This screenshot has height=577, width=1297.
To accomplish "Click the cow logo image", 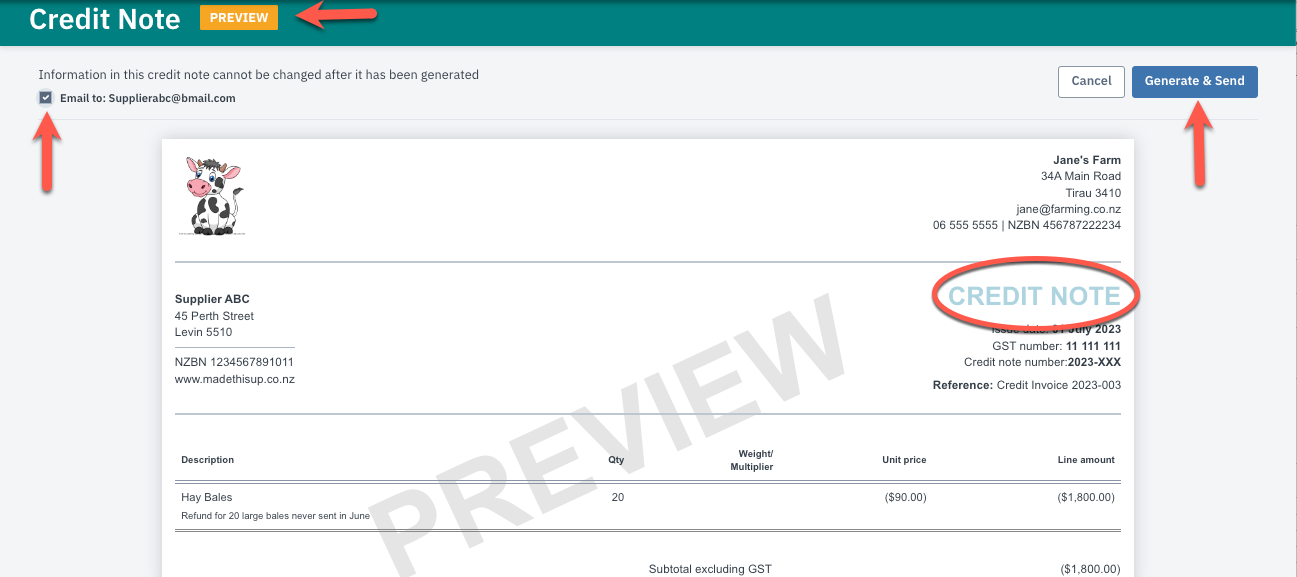I will 212,196.
